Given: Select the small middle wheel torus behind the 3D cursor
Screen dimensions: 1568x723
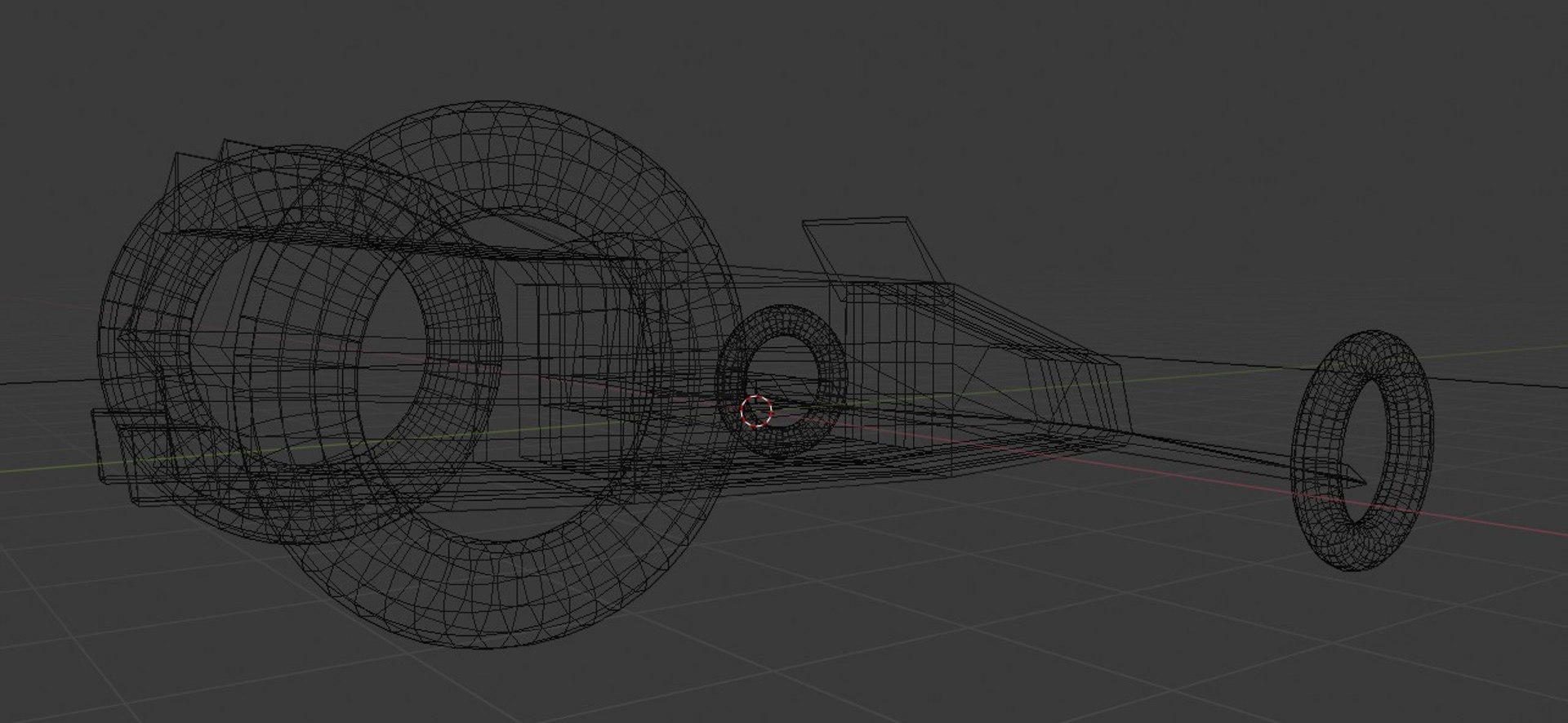Looking at the screenshot, I should click(x=781, y=381).
